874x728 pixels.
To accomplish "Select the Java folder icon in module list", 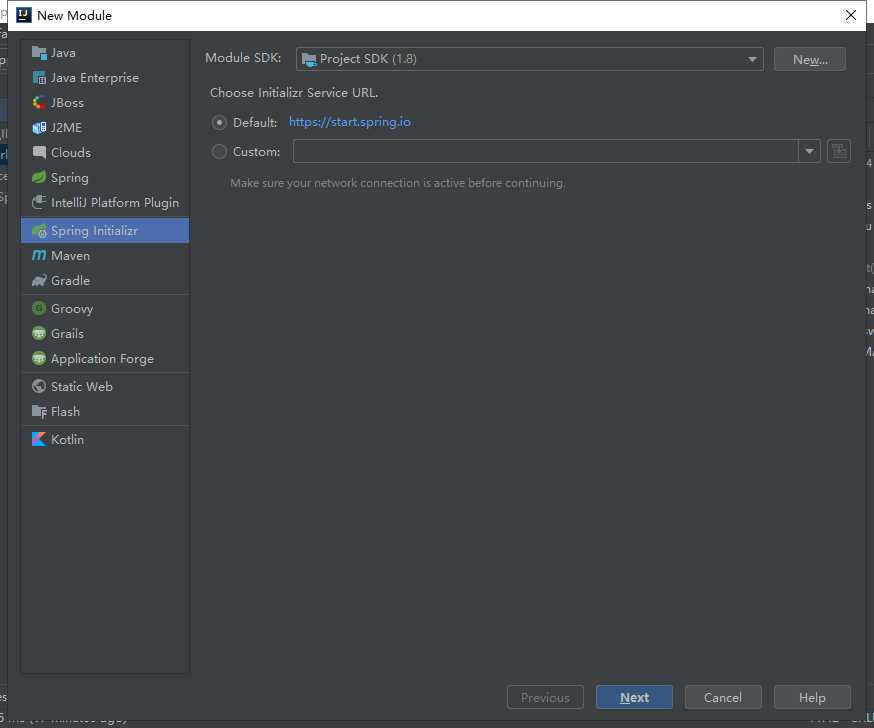I will pos(39,53).
